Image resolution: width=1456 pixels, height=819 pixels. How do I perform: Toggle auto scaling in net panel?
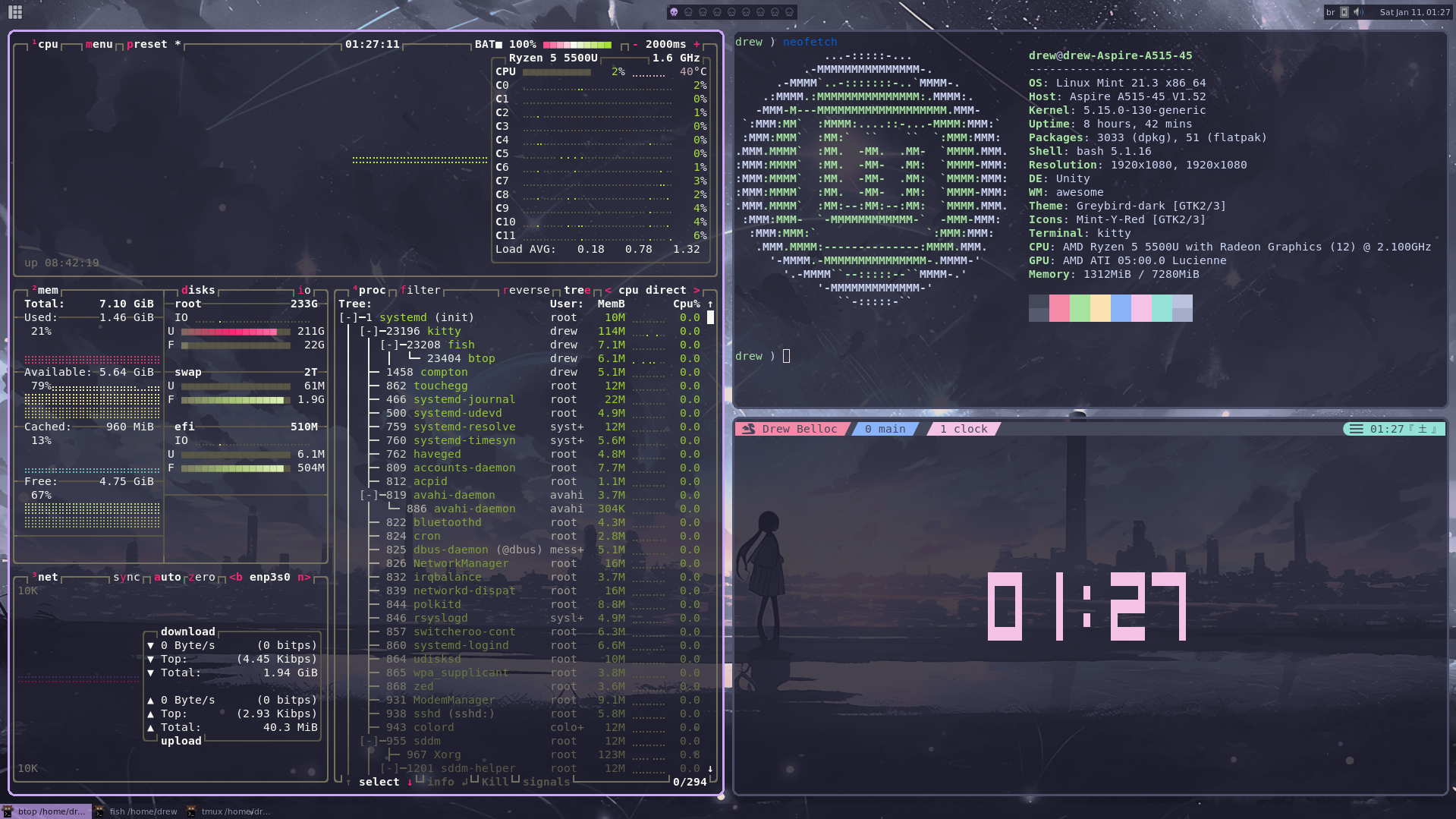[x=167, y=577]
